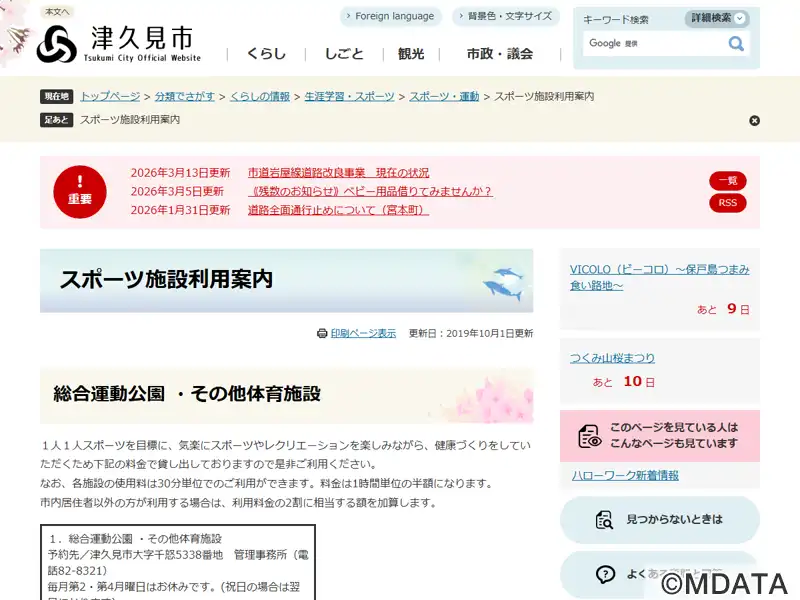Close the breadcrumb history bar
This screenshot has height=600, width=800.
(754, 120)
